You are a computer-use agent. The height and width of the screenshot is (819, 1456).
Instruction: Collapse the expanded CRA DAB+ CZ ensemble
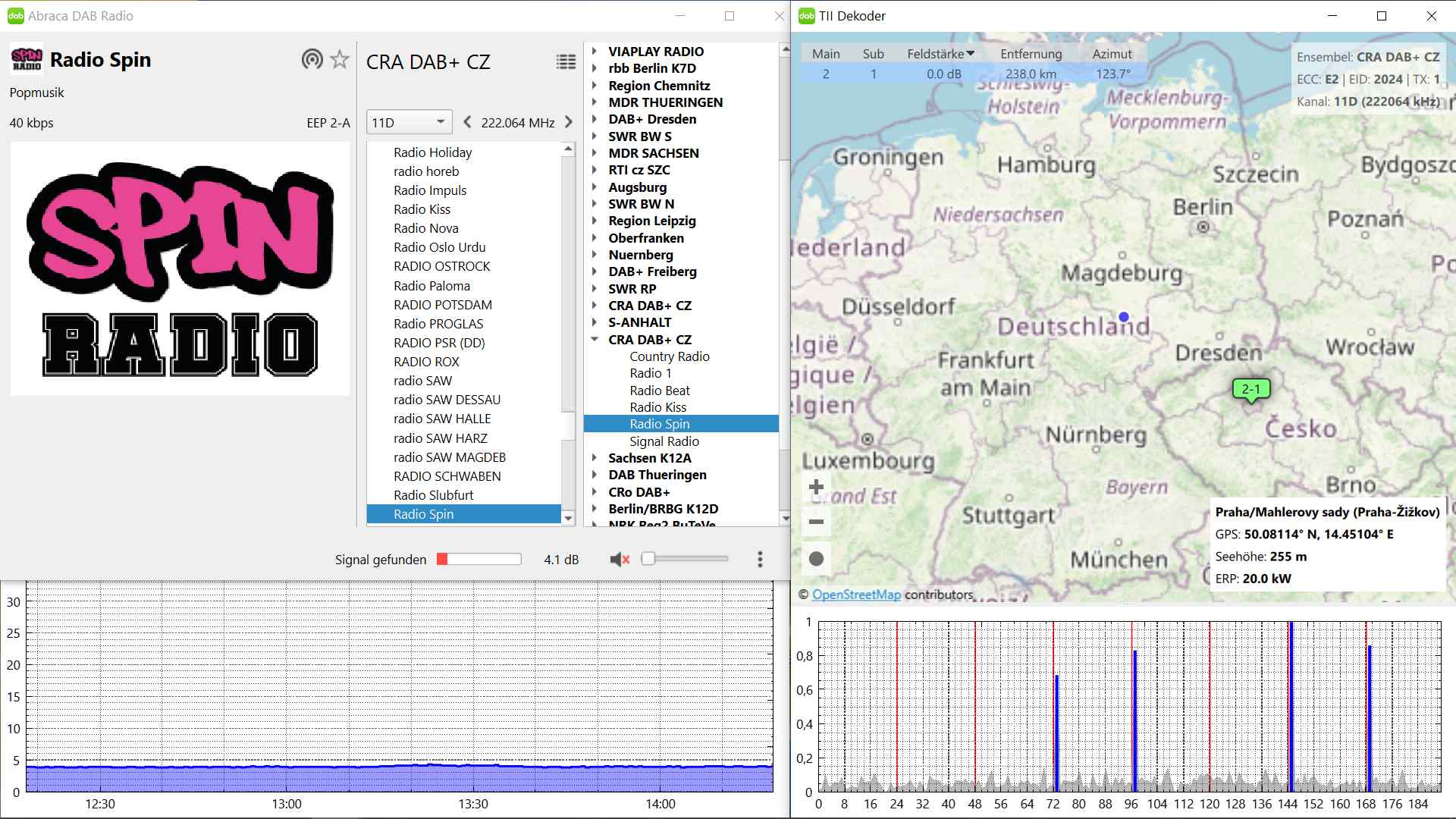(x=595, y=340)
